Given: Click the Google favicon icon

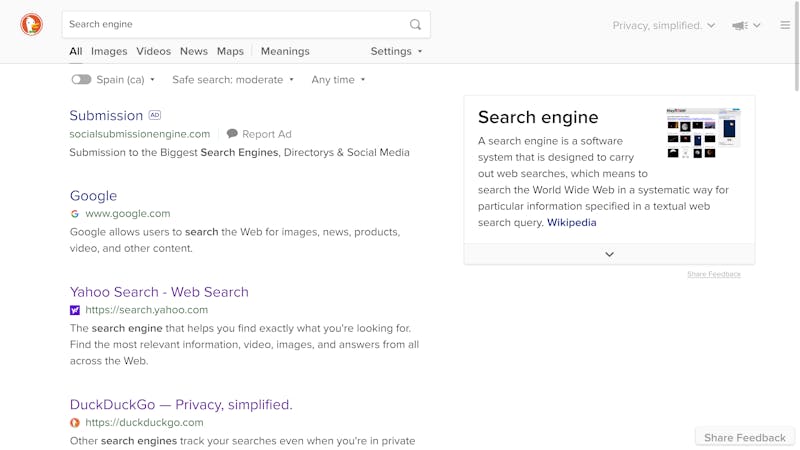Looking at the screenshot, I should [75, 214].
